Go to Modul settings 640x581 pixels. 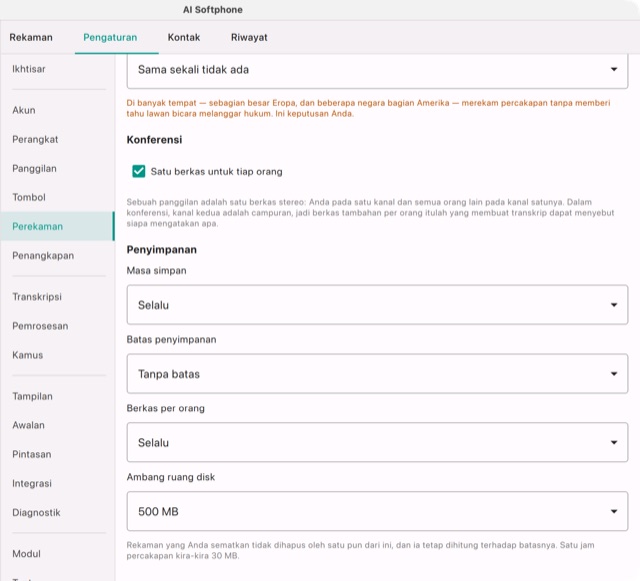[x=58, y=554]
